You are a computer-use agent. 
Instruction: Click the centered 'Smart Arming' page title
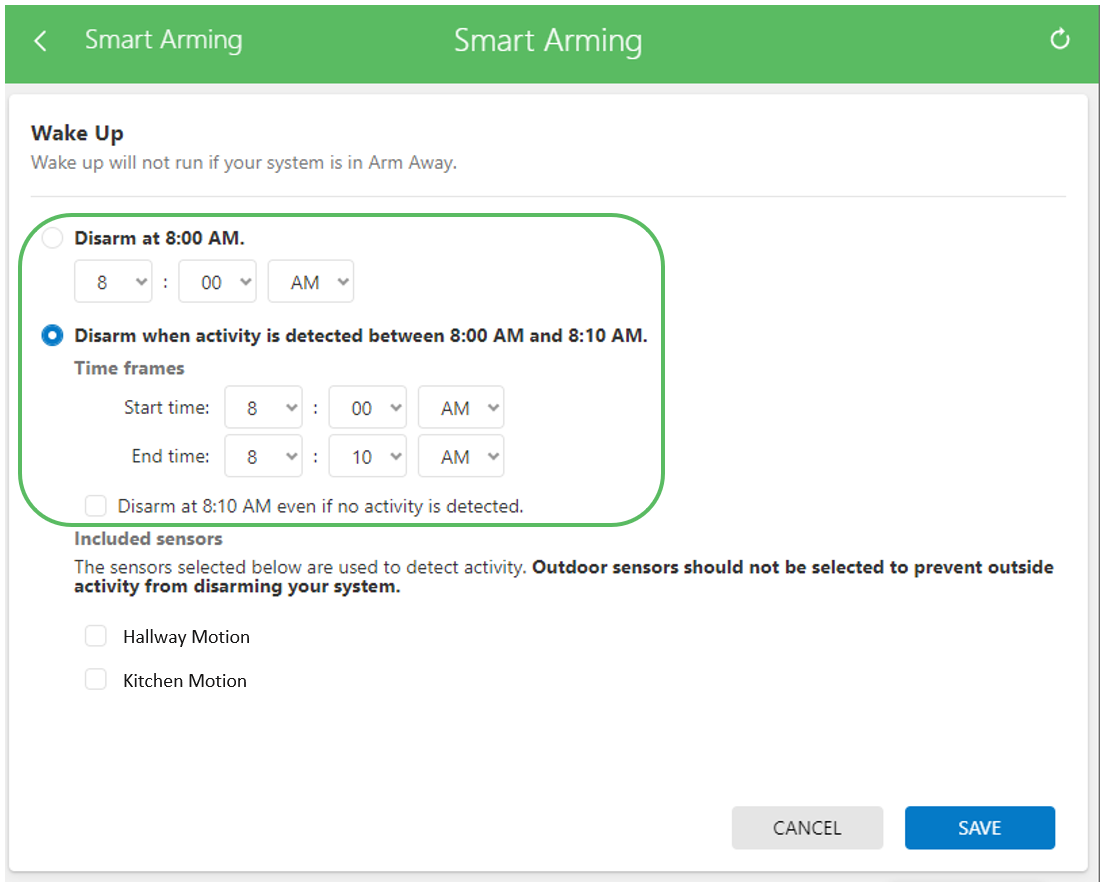point(548,41)
